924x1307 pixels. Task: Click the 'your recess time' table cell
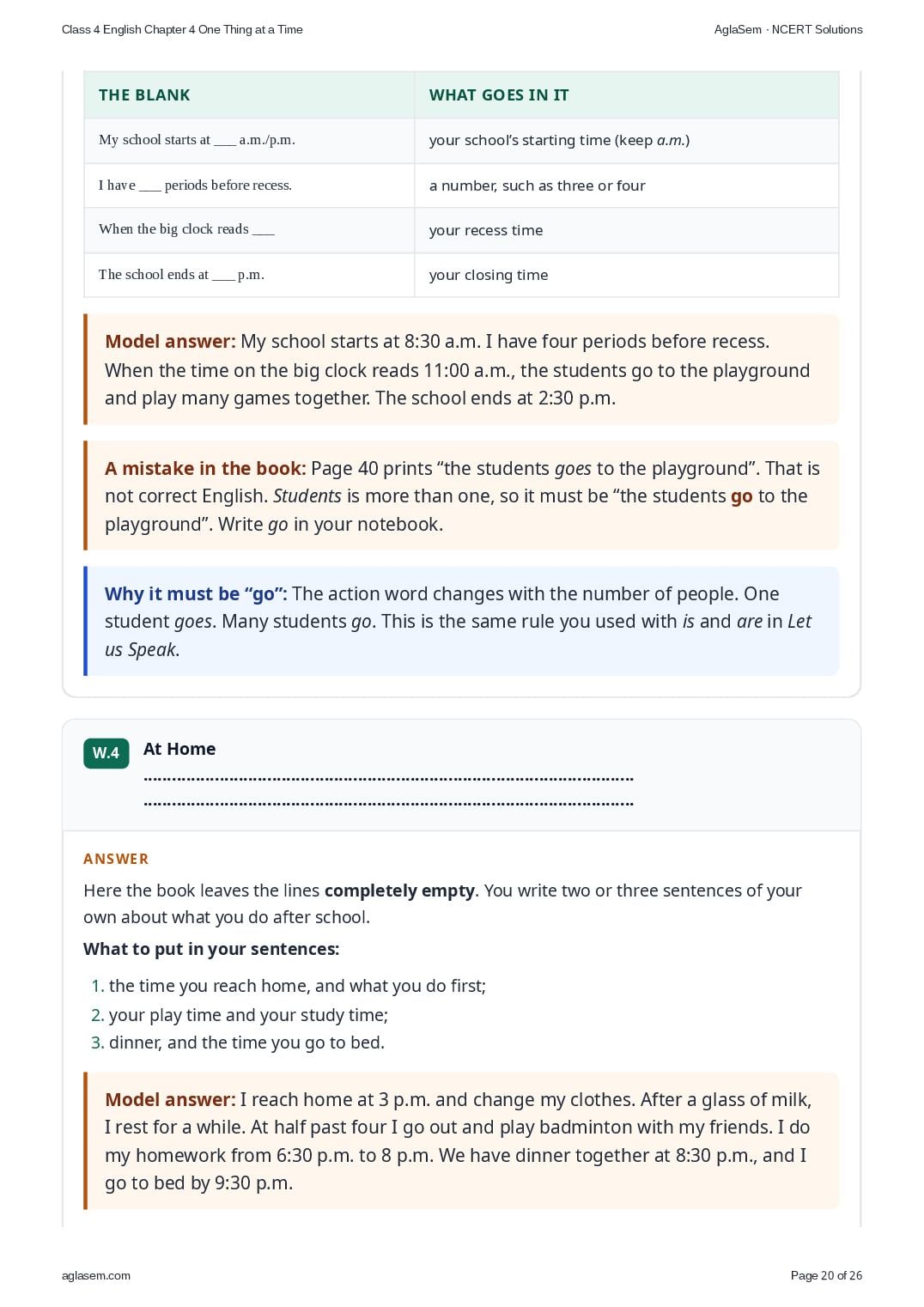pos(627,230)
